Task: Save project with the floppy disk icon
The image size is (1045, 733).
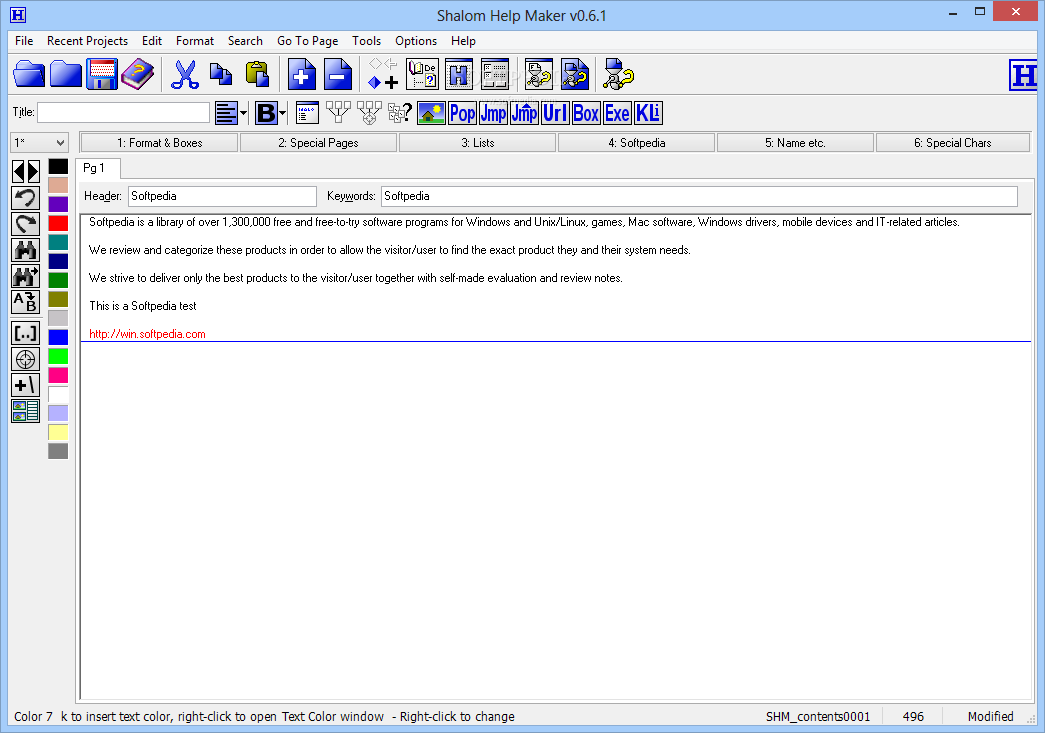Action: 102,74
